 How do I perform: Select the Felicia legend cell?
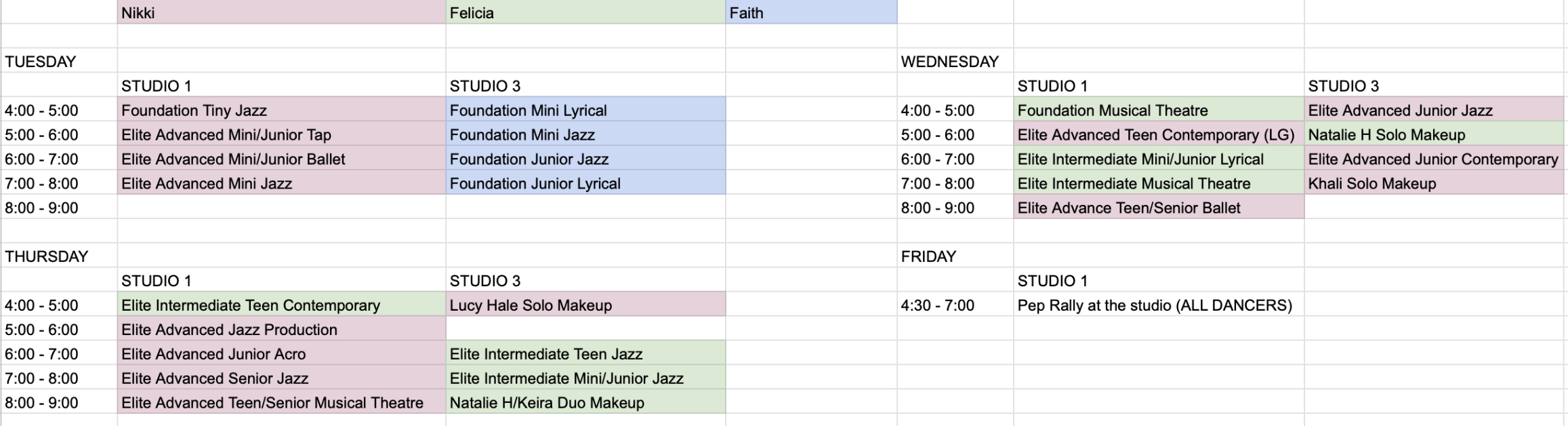585,12
